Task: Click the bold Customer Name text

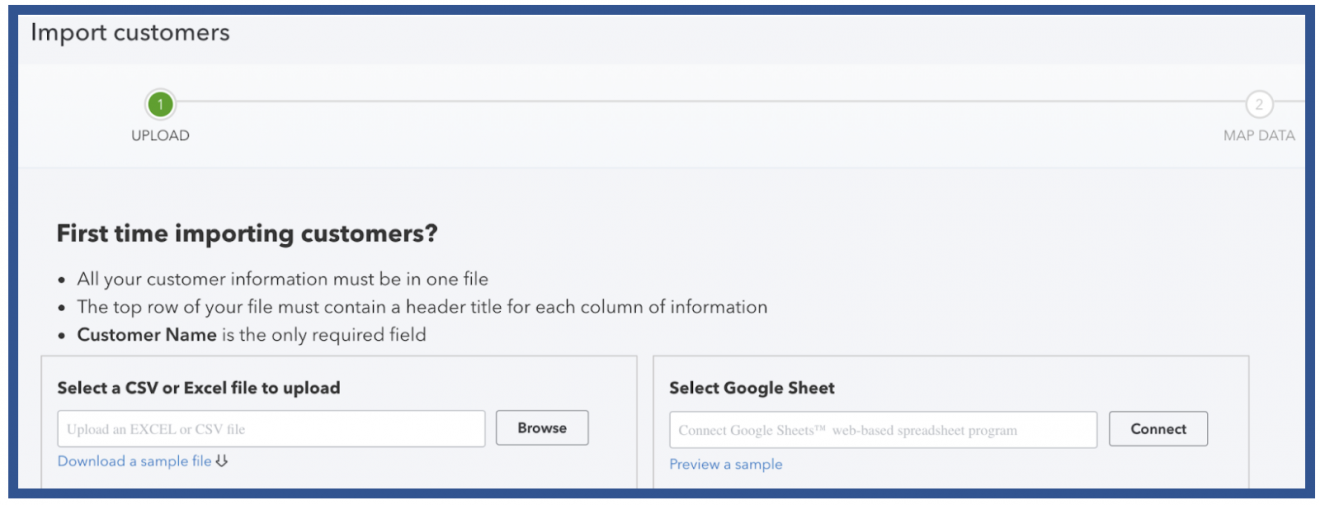Action: [x=146, y=335]
